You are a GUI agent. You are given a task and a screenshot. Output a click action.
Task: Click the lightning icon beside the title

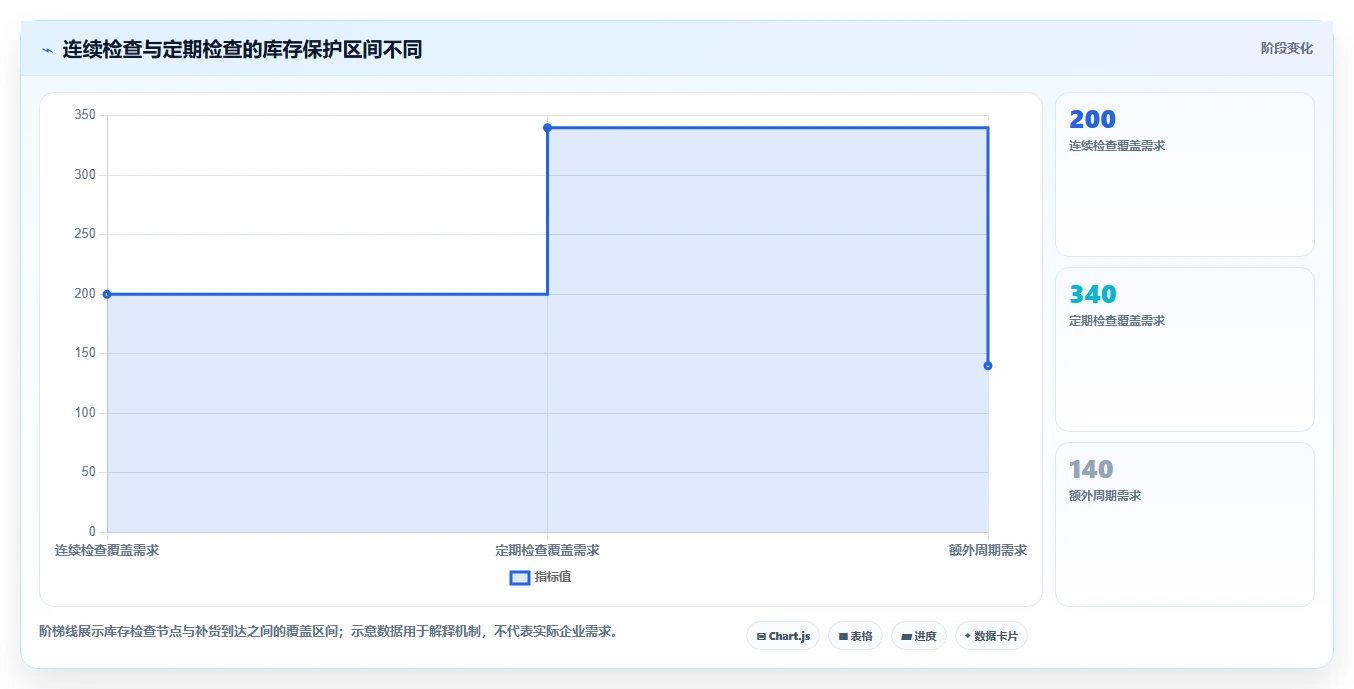[47, 50]
